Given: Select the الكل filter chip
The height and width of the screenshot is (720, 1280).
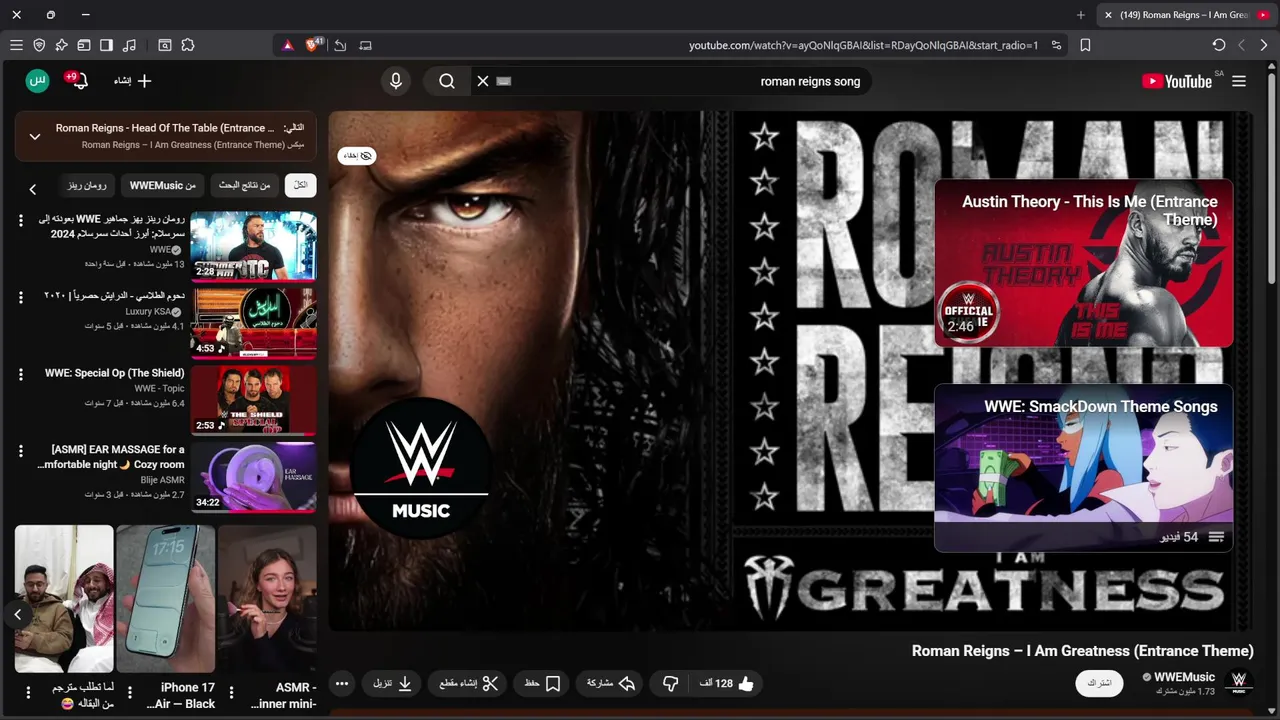Looking at the screenshot, I should pyautogui.click(x=300, y=185).
